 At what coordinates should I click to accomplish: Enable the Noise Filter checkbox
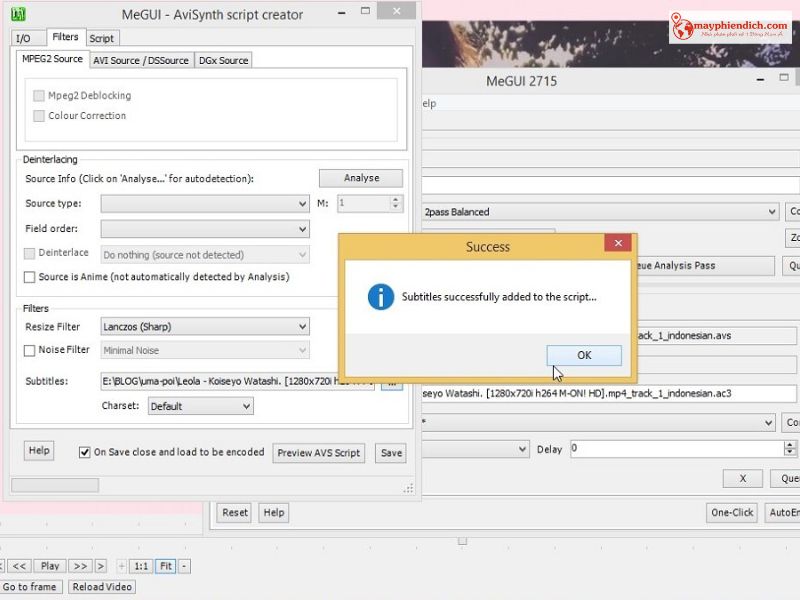(x=27, y=350)
